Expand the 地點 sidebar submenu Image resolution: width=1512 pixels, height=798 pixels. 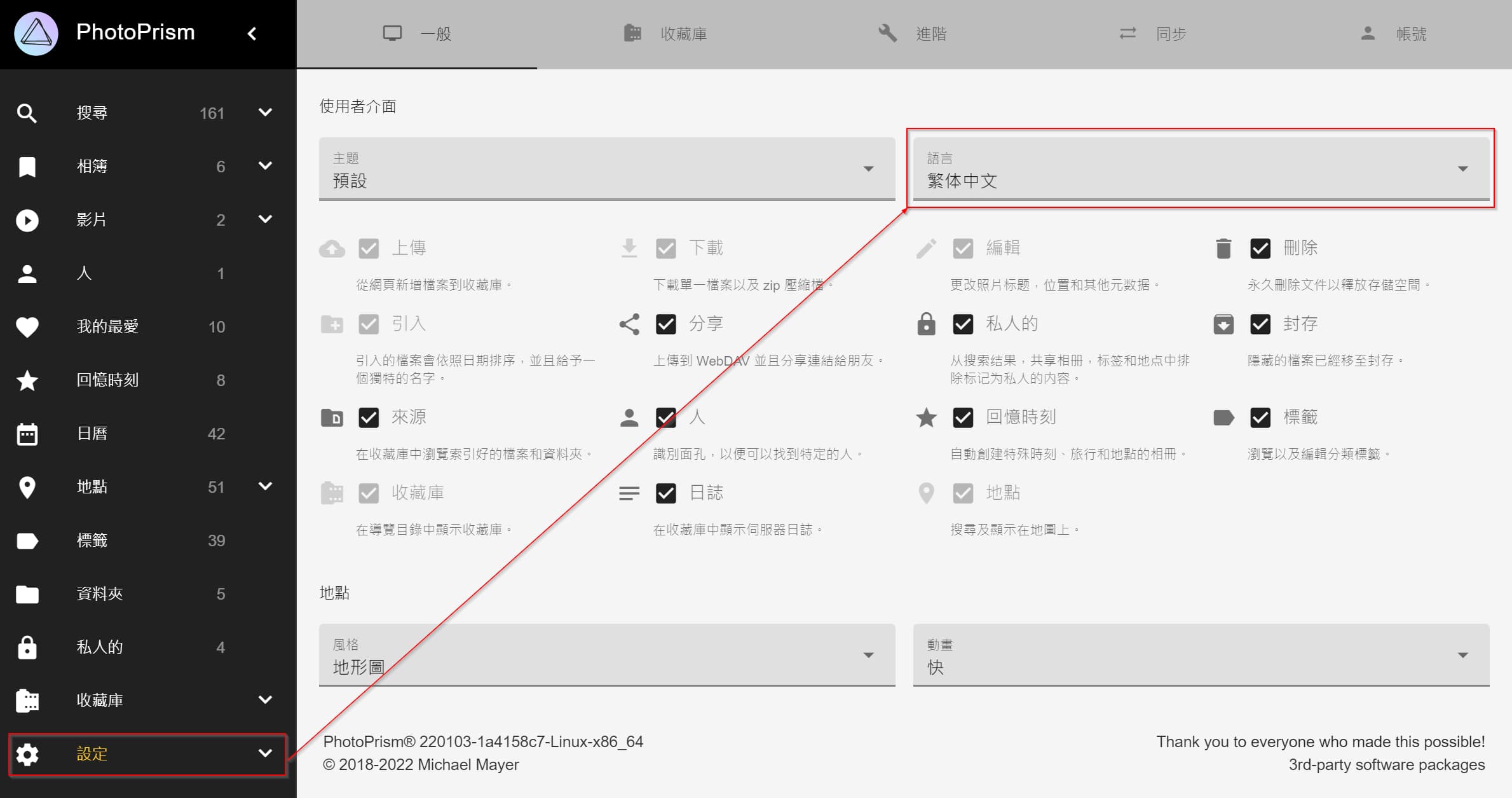tap(266, 486)
